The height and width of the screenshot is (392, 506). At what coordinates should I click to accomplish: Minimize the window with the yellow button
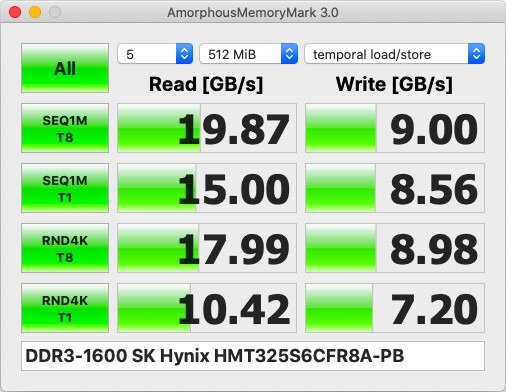(35, 12)
